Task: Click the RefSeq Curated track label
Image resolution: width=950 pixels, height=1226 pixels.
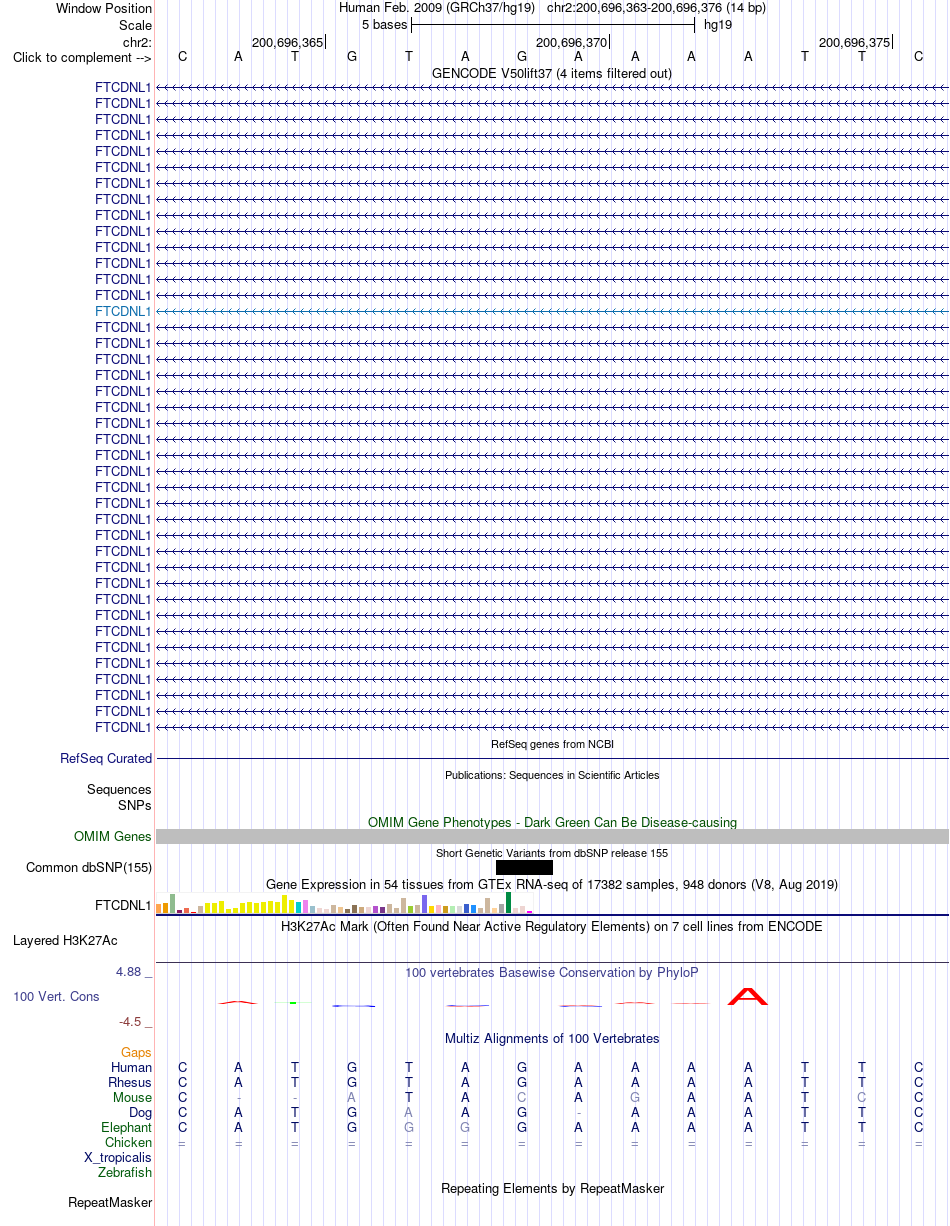Action: (x=106, y=759)
